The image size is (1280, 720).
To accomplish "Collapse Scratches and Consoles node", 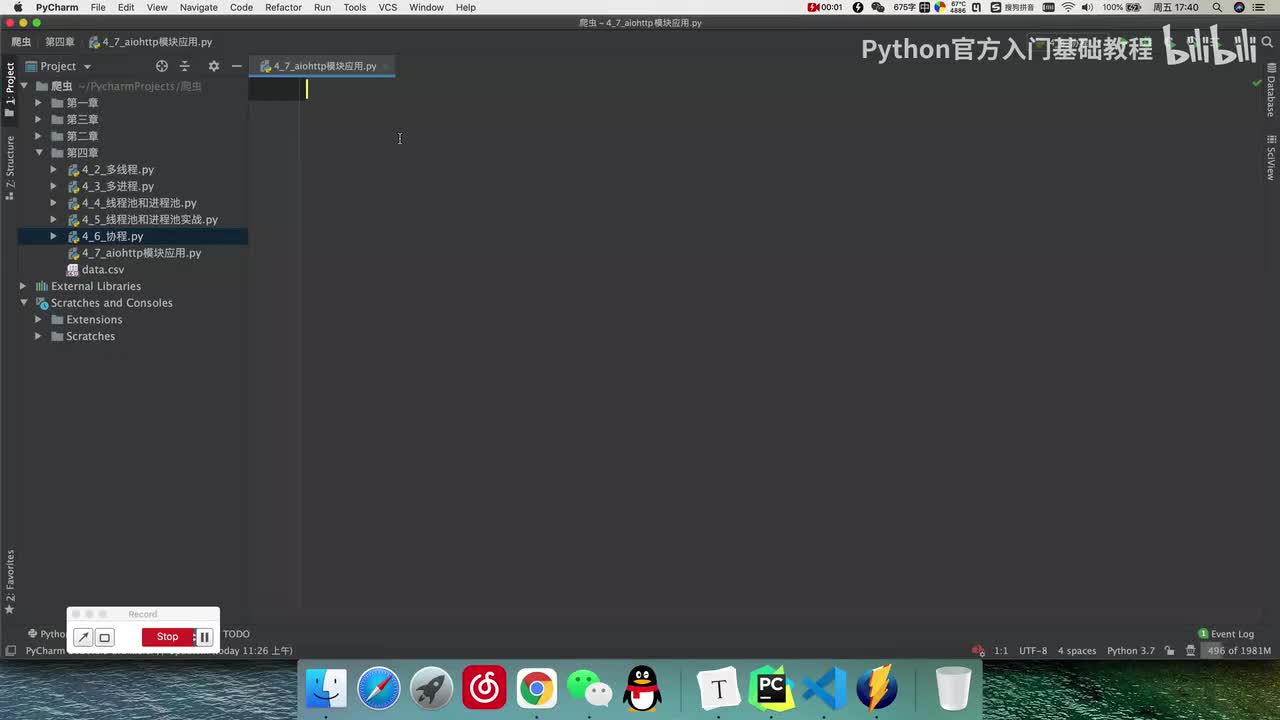I will click(24, 303).
